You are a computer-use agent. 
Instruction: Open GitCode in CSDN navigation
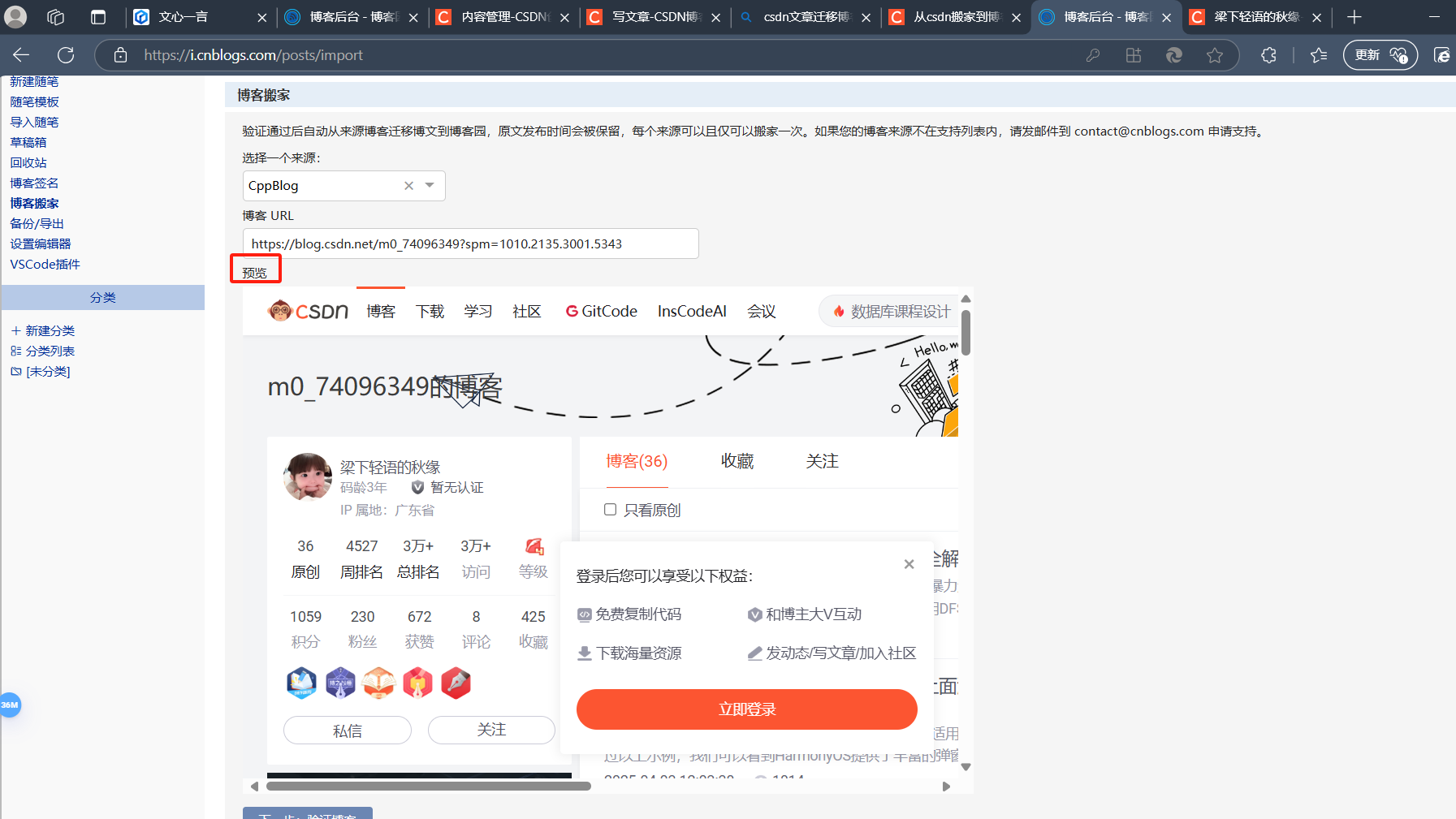tap(602, 311)
